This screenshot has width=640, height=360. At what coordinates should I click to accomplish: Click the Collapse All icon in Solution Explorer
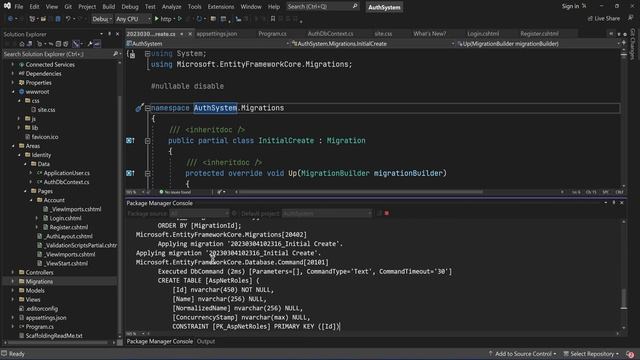click(x=58, y=44)
